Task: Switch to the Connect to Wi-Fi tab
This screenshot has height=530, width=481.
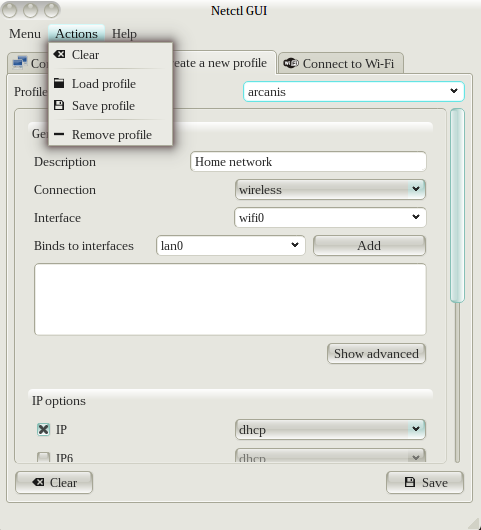Action: tap(340, 63)
